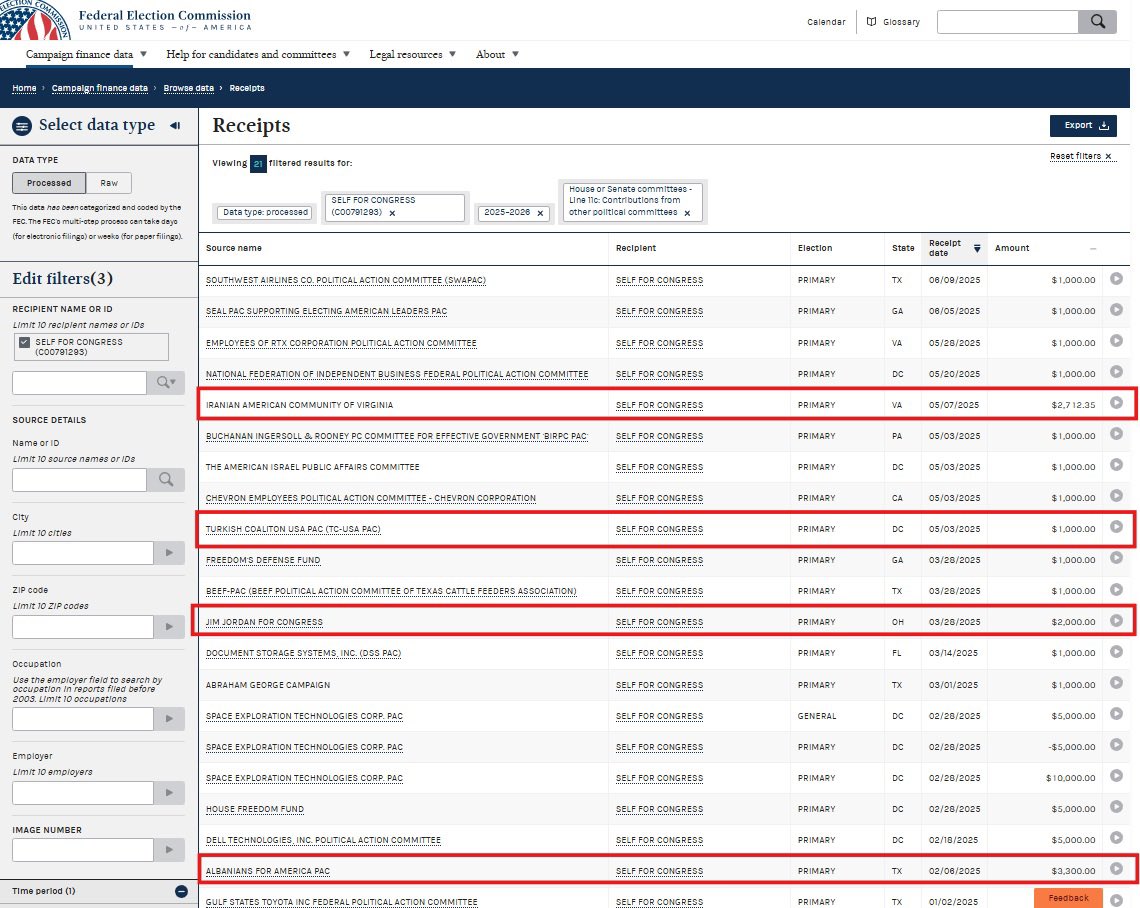
Task: Search recipient name magnifier button
Action: click(166, 382)
